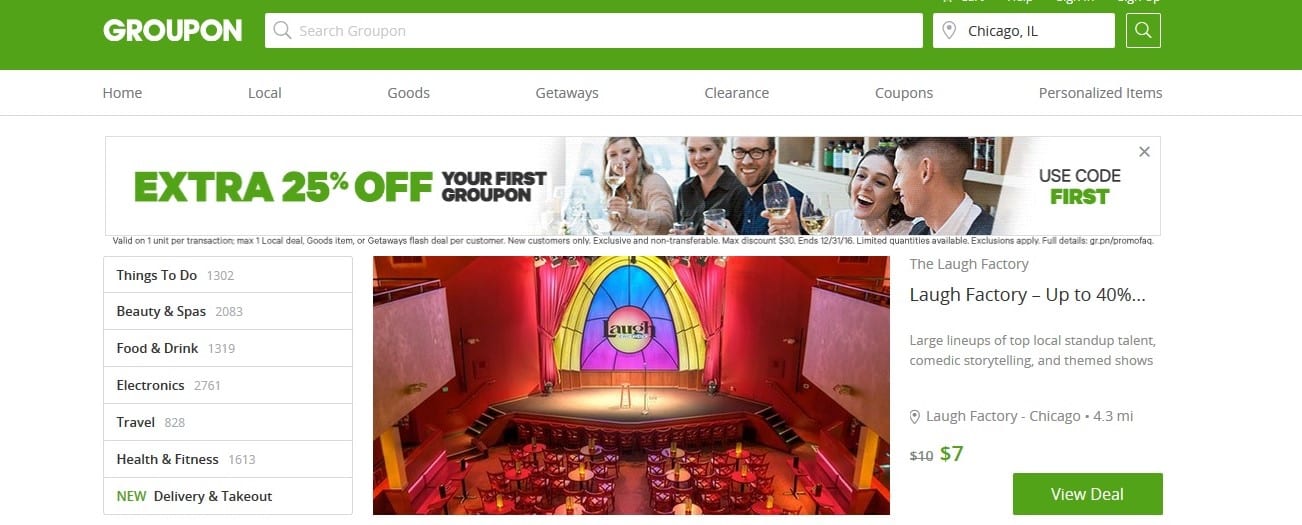This screenshot has width=1302, height=525.
Task: Click the location pin icon beside Chicago
Action: coord(949,31)
